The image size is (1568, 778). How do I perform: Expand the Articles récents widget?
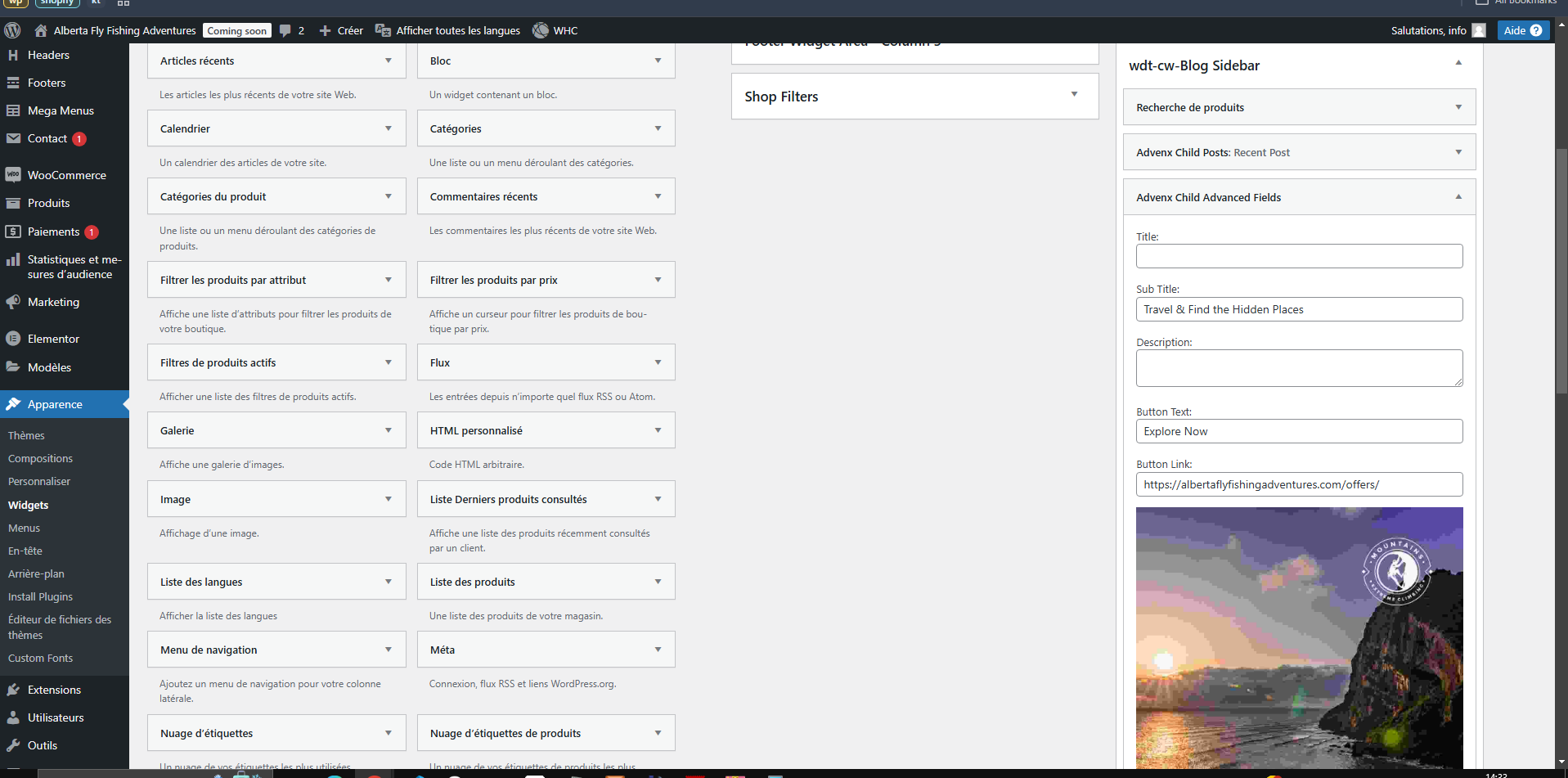(x=389, y=61)
